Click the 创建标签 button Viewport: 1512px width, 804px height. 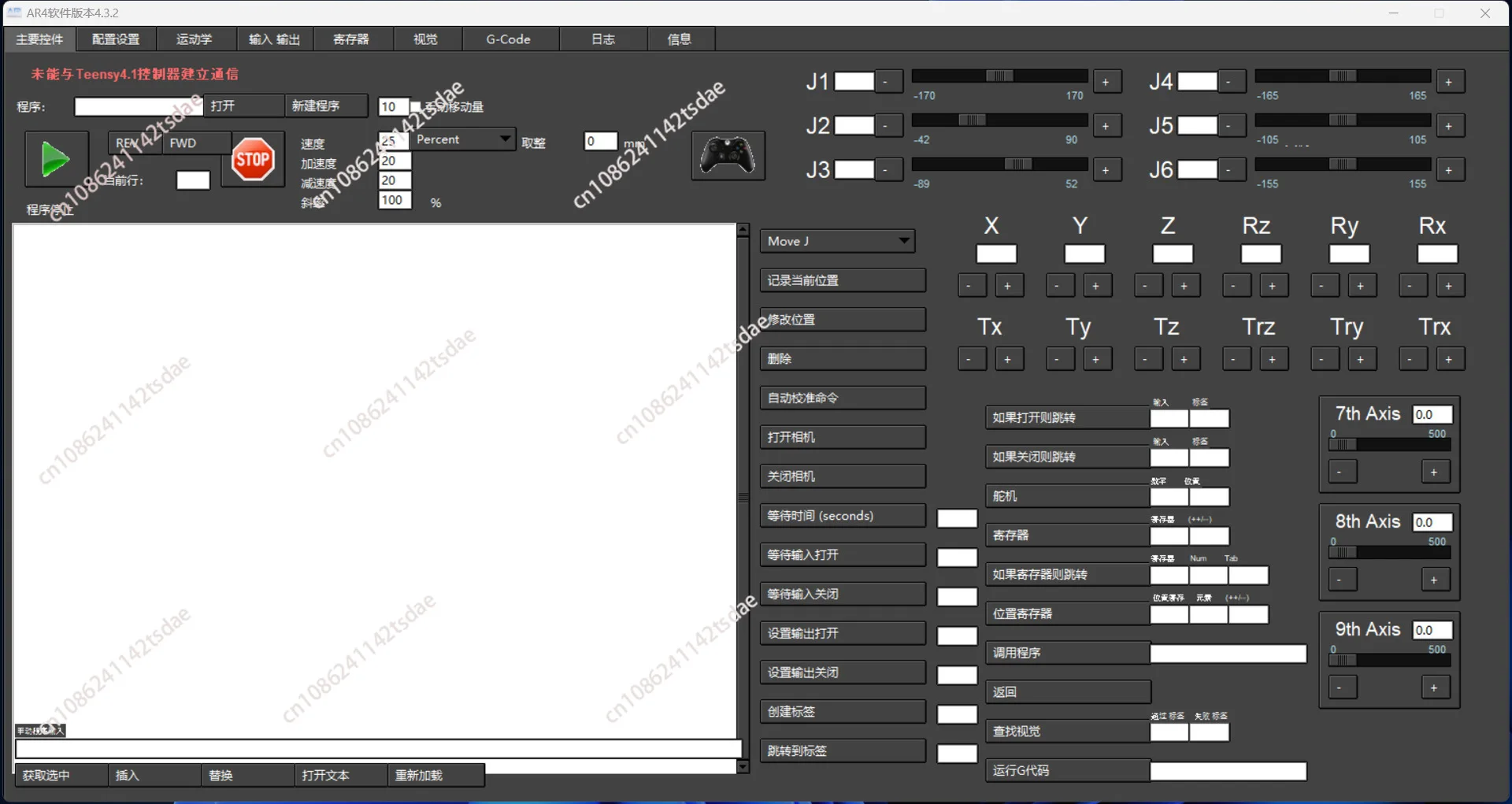pos(843,712)
